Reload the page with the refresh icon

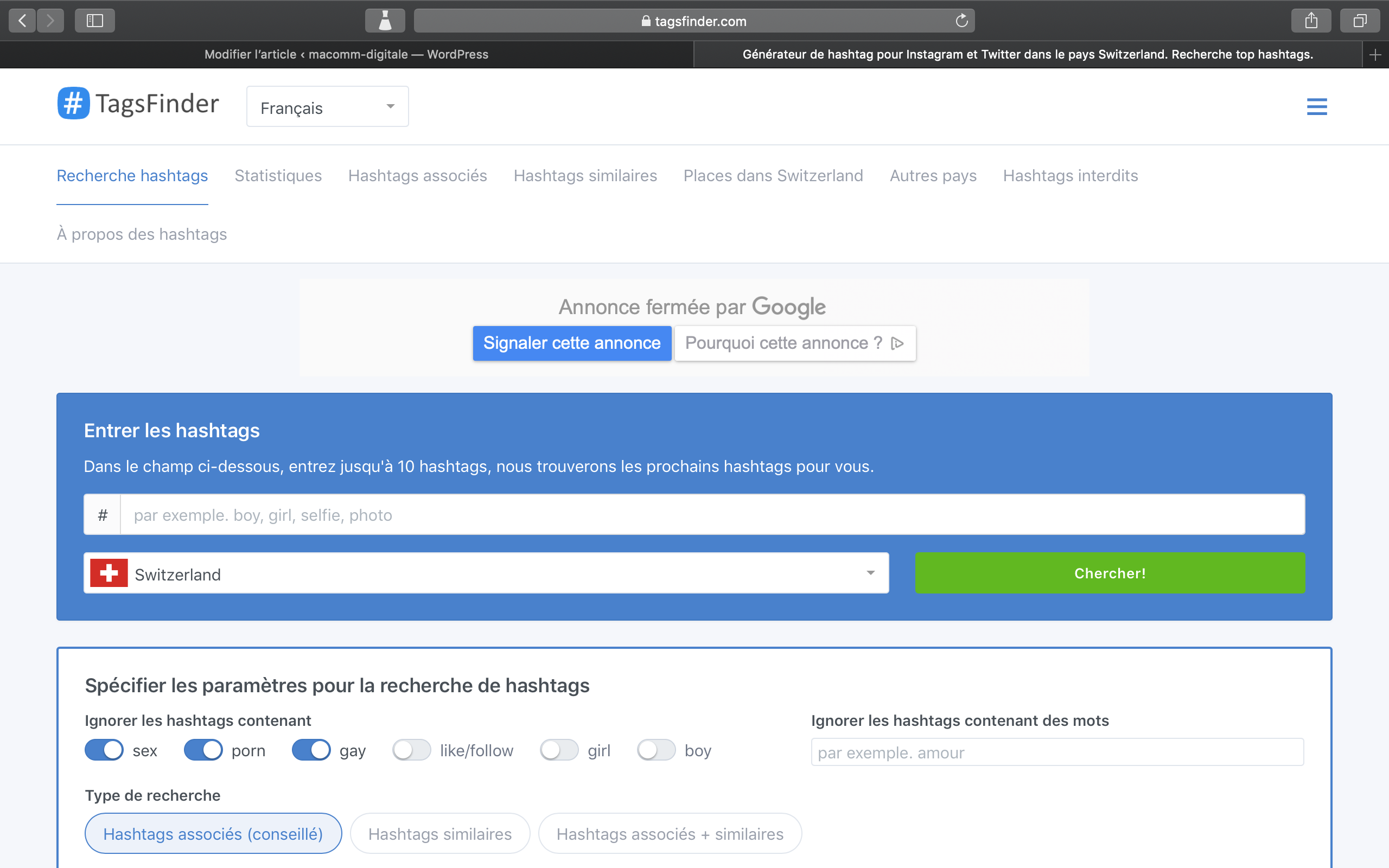tap(961, 21)
